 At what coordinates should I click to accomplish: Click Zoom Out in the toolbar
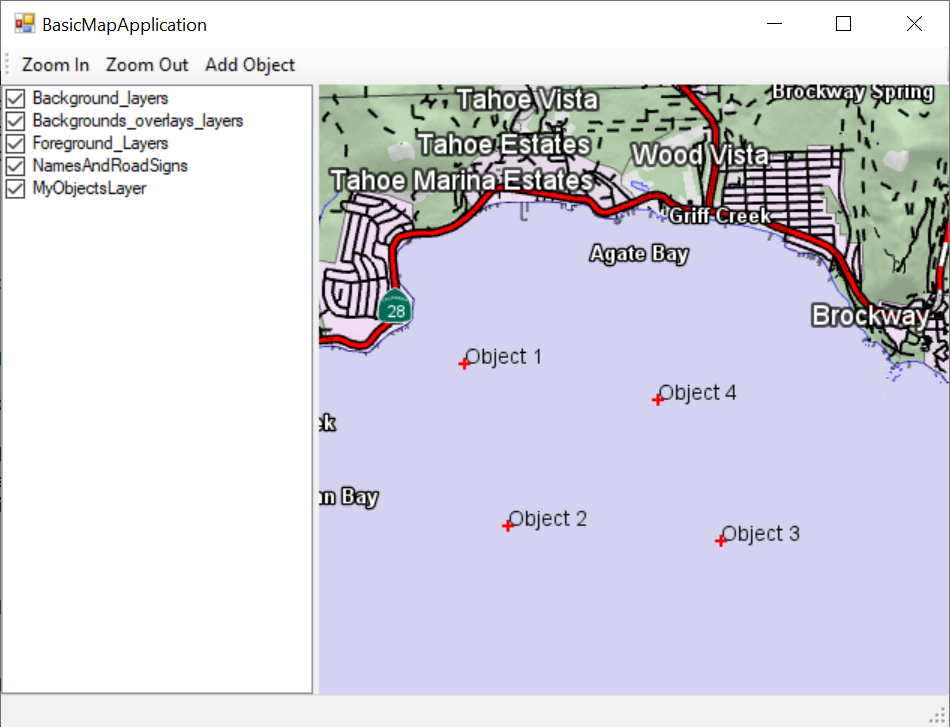point(147,65)
